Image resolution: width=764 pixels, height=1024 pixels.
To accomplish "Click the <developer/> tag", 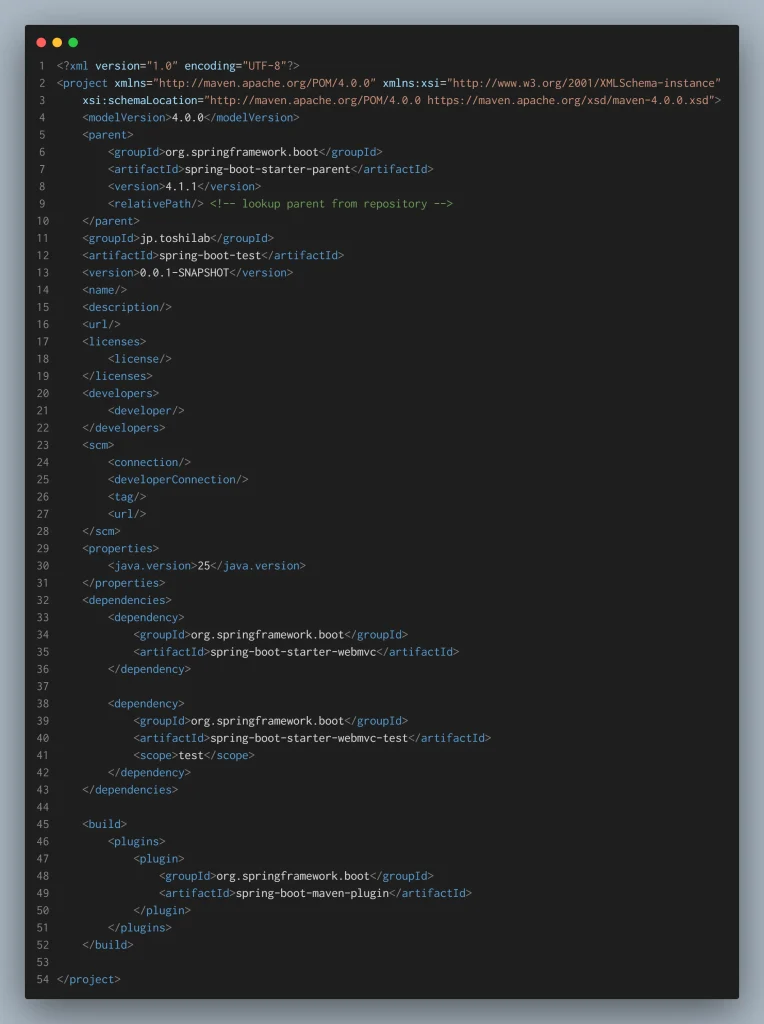I will pyautogui.click(x=146, y=410).
